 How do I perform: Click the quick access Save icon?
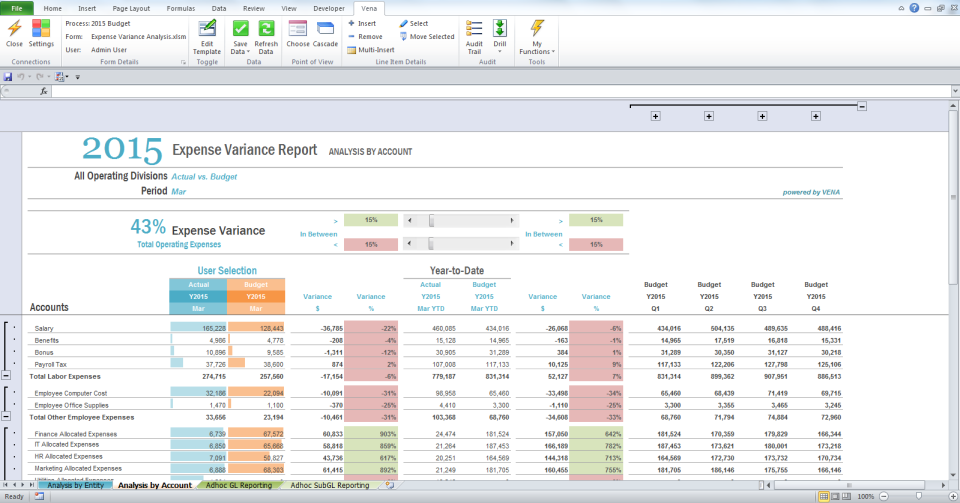[x=8, y=76]
